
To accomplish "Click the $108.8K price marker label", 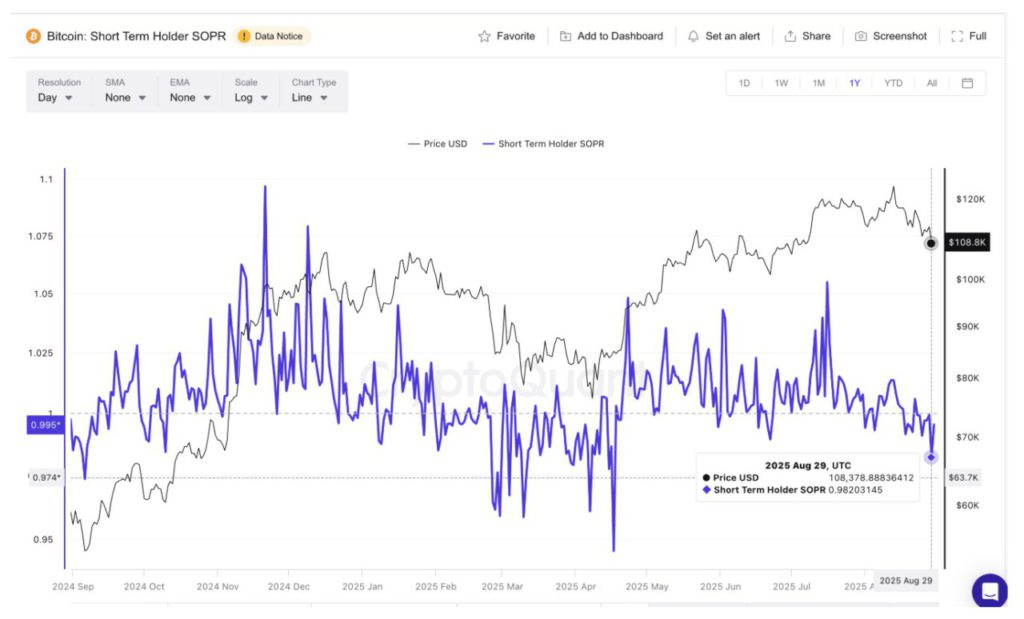I will click(x=967, y=242).
